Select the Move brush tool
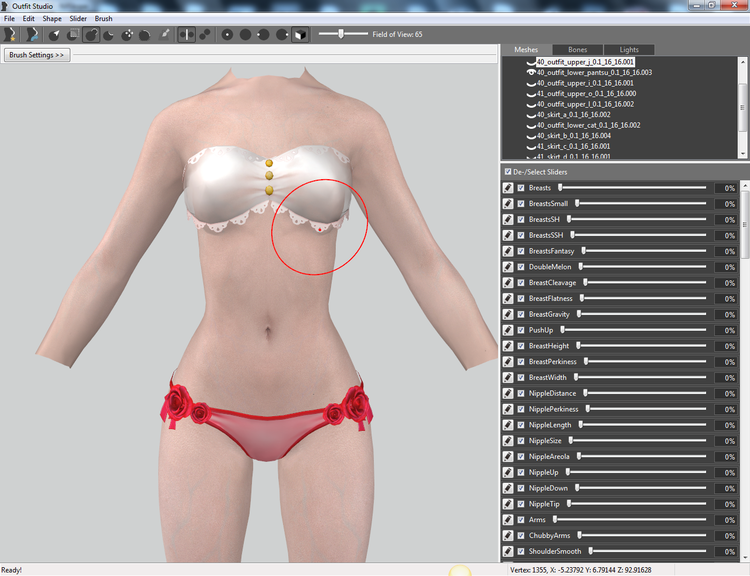The height and width of the screenshot is (576, 750). tap(127, 35)
